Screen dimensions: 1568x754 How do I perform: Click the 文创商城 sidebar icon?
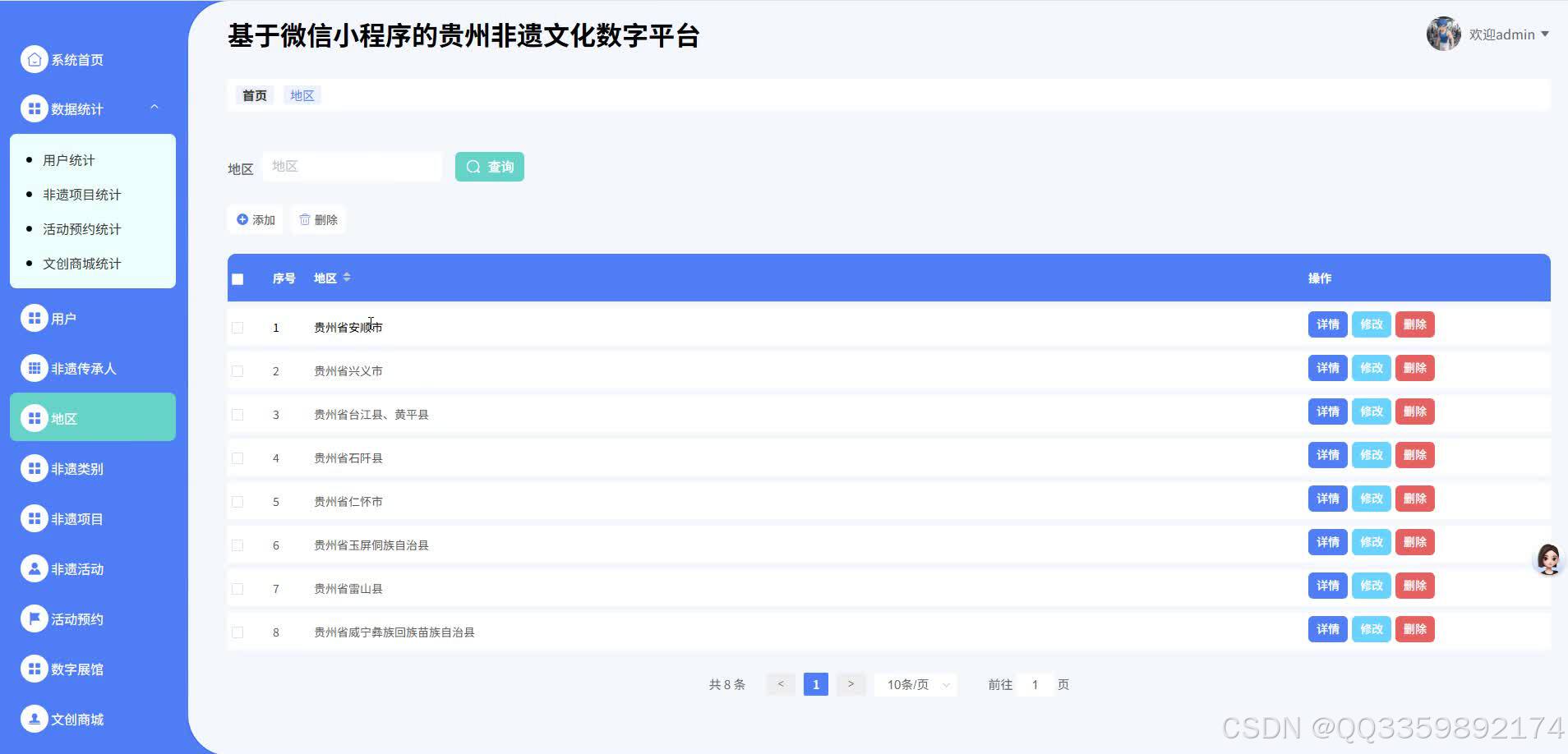[34, 719]
